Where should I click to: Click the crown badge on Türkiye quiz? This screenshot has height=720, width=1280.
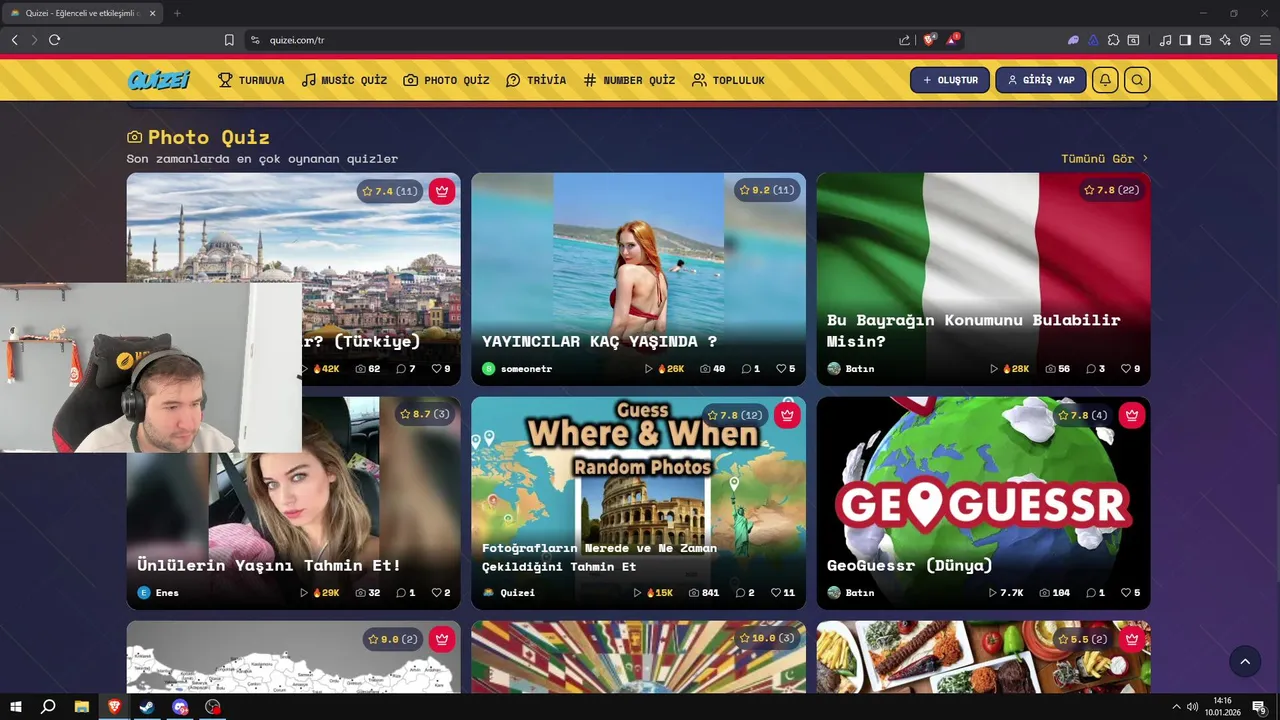tap(442, 191)
